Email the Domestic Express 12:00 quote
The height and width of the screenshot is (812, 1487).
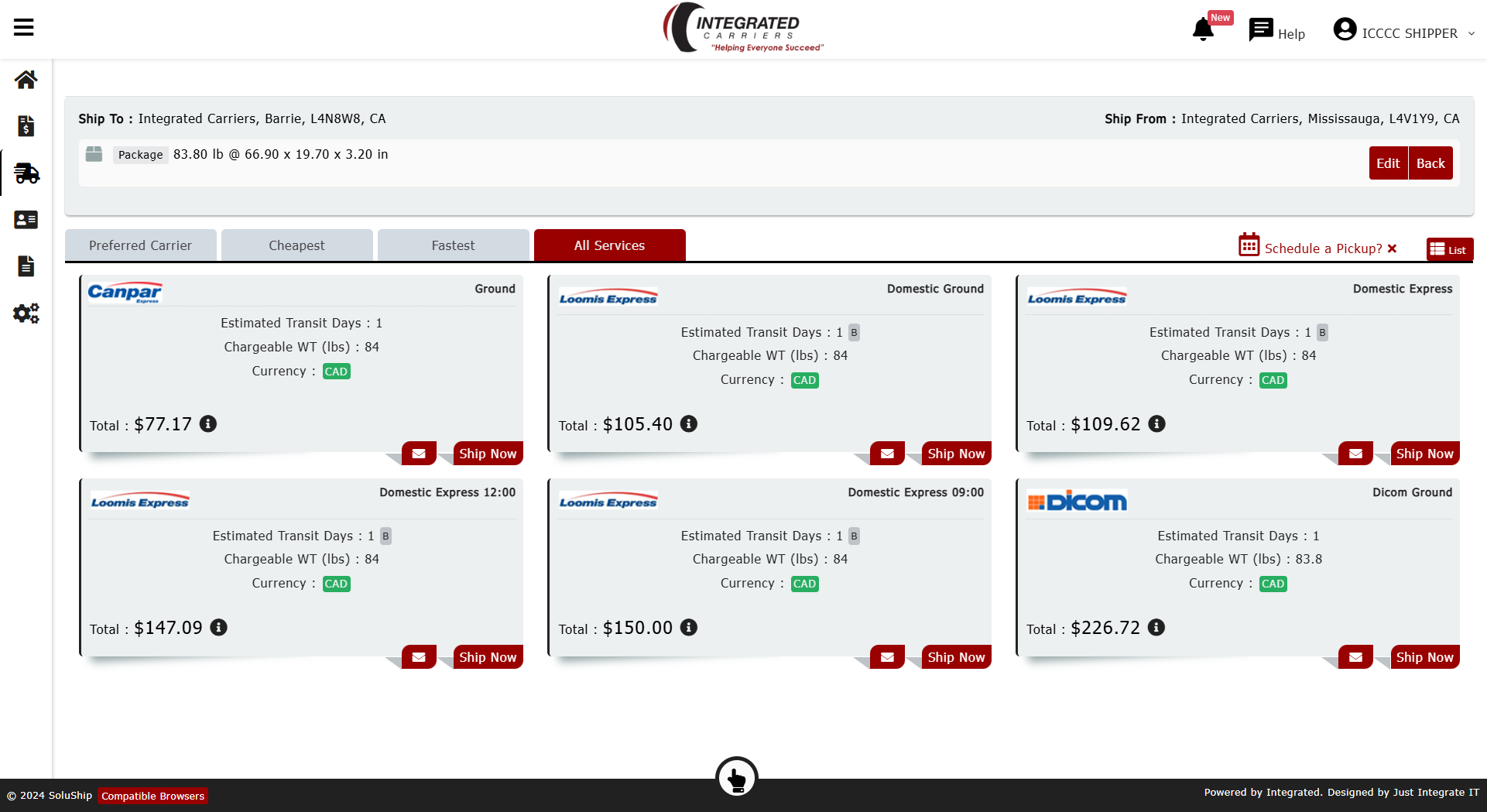(419, 657)
